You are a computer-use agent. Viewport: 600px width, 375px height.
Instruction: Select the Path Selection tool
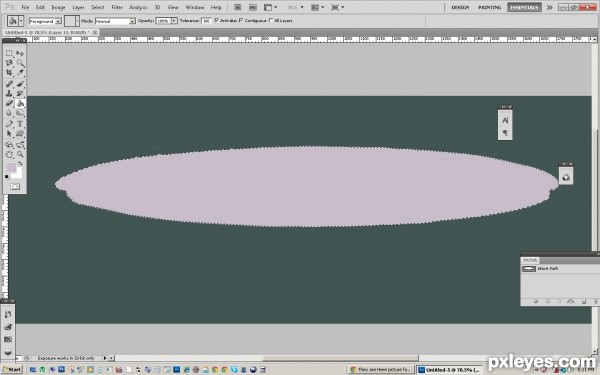coord(9,134)
